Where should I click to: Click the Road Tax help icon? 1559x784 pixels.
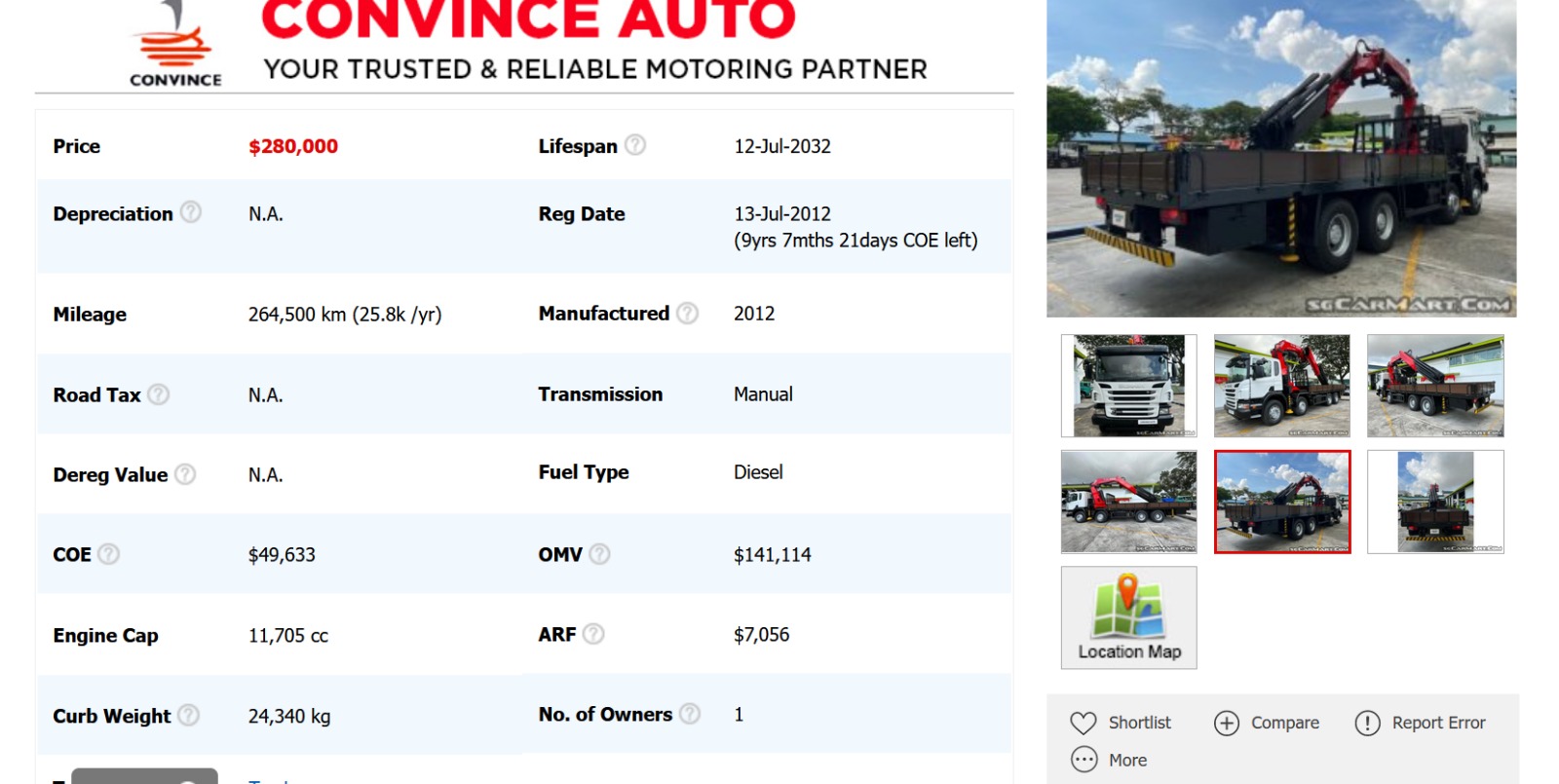(159, 394)
